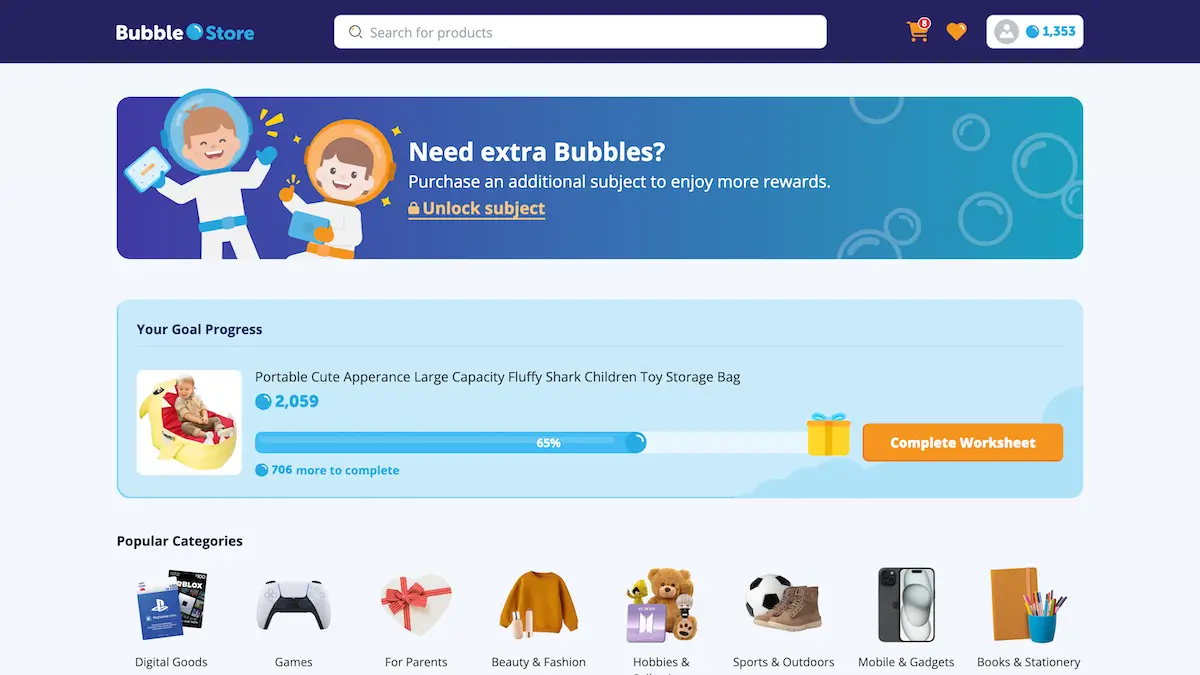Open the Hobbies category teddy bear icon
The height and width of the screenshot is (675, 1200).
pos(661,605)
